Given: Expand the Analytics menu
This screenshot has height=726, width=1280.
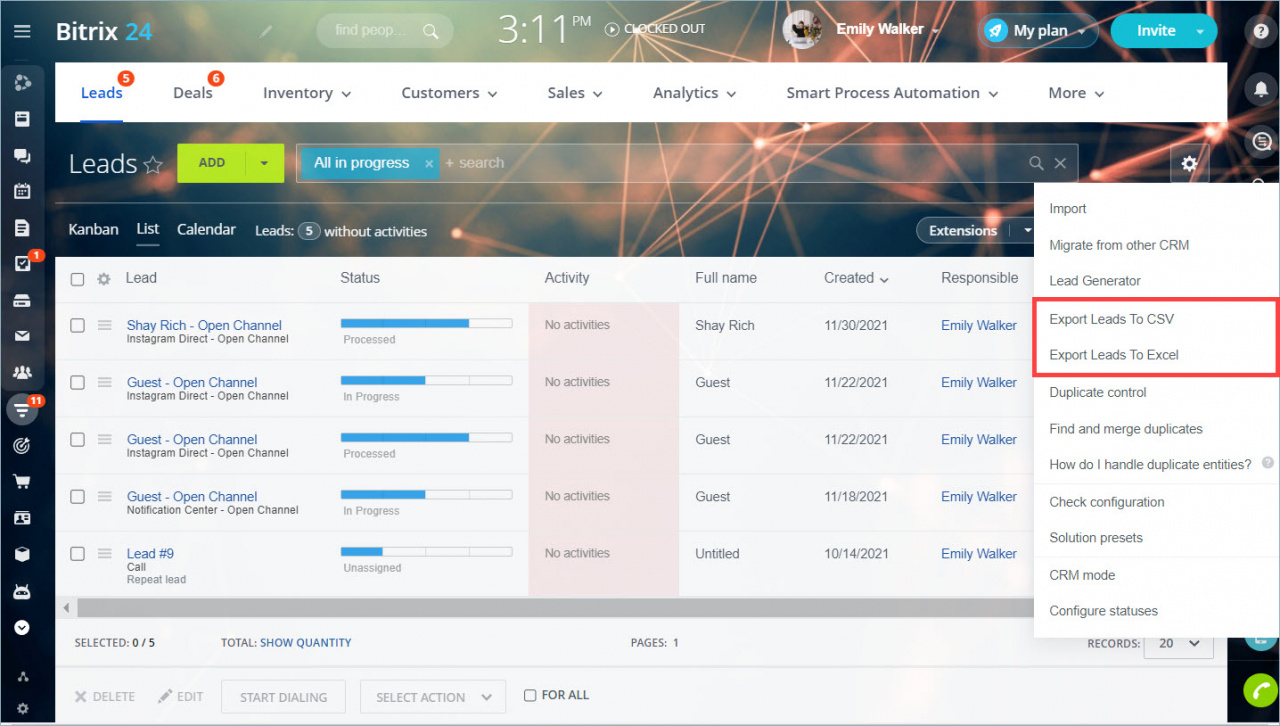Looking at the screenshot, I should (x=694, y=93).
